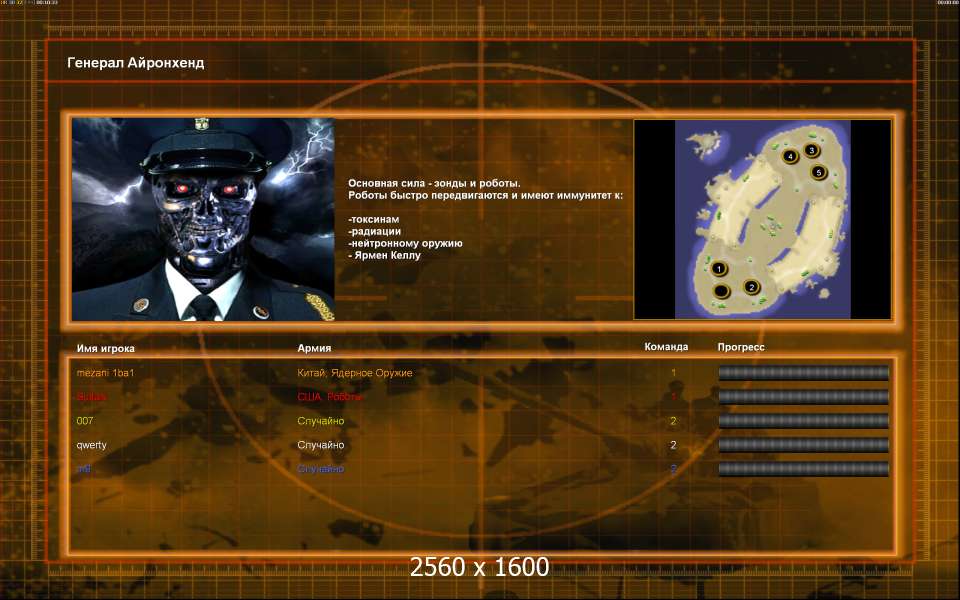Click the '-радиации' immunity line
Screen dimensions: 960x600
coord(374,231)
